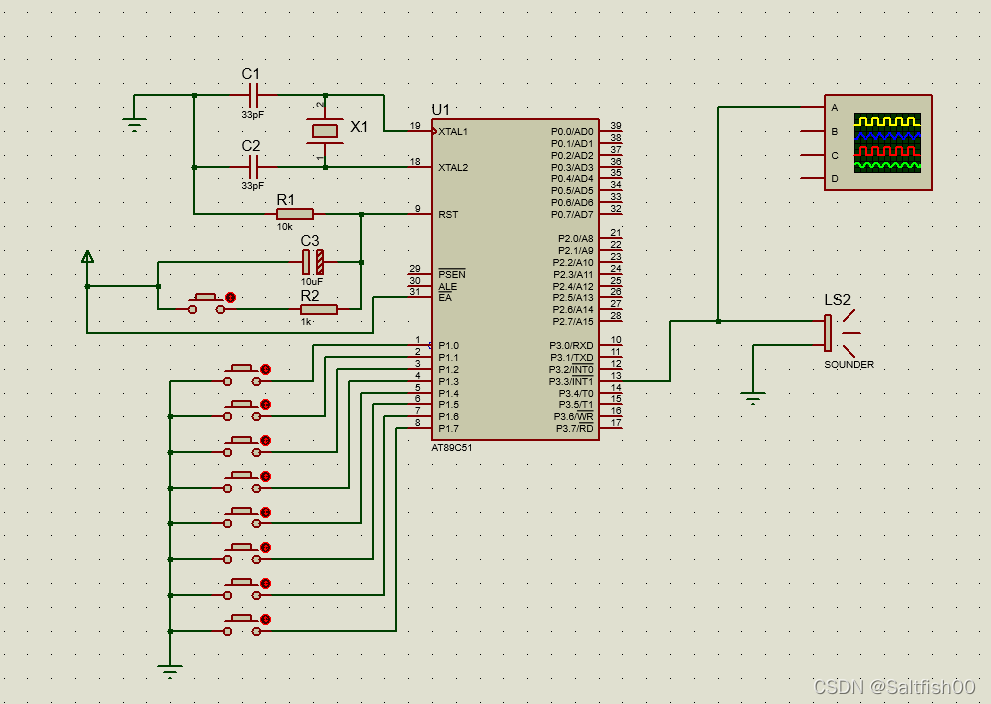Click push button wired to P1.4
Viewport: 991px width, 704px height.
[x=243, y=518]
